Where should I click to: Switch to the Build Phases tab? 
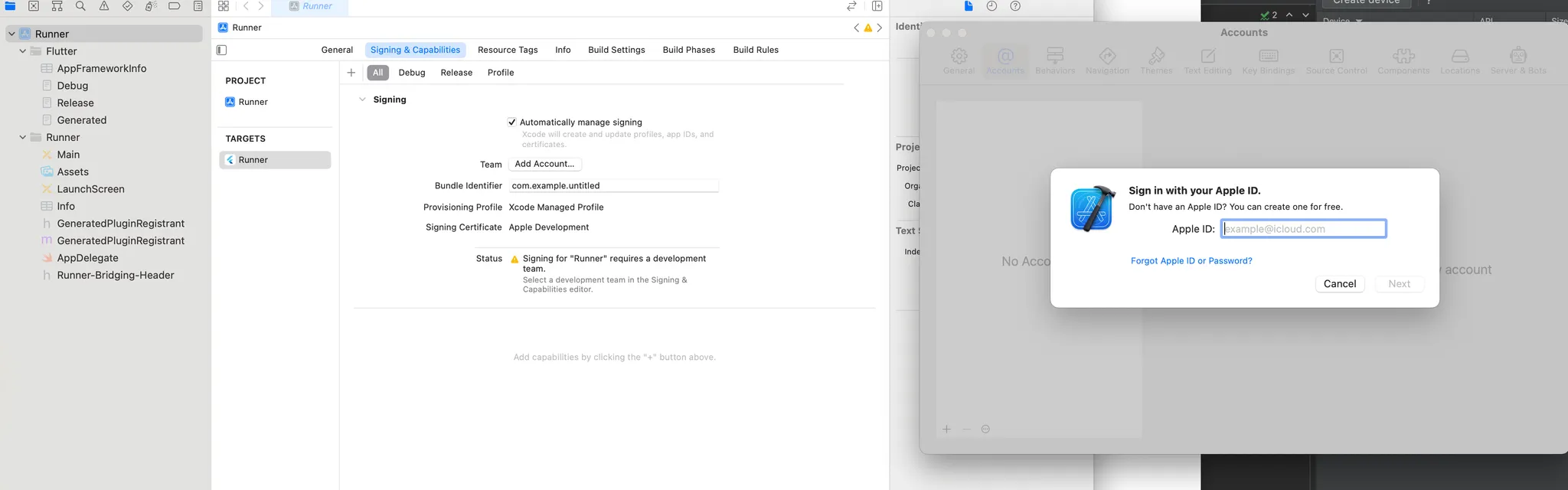(x=689, y=50)
